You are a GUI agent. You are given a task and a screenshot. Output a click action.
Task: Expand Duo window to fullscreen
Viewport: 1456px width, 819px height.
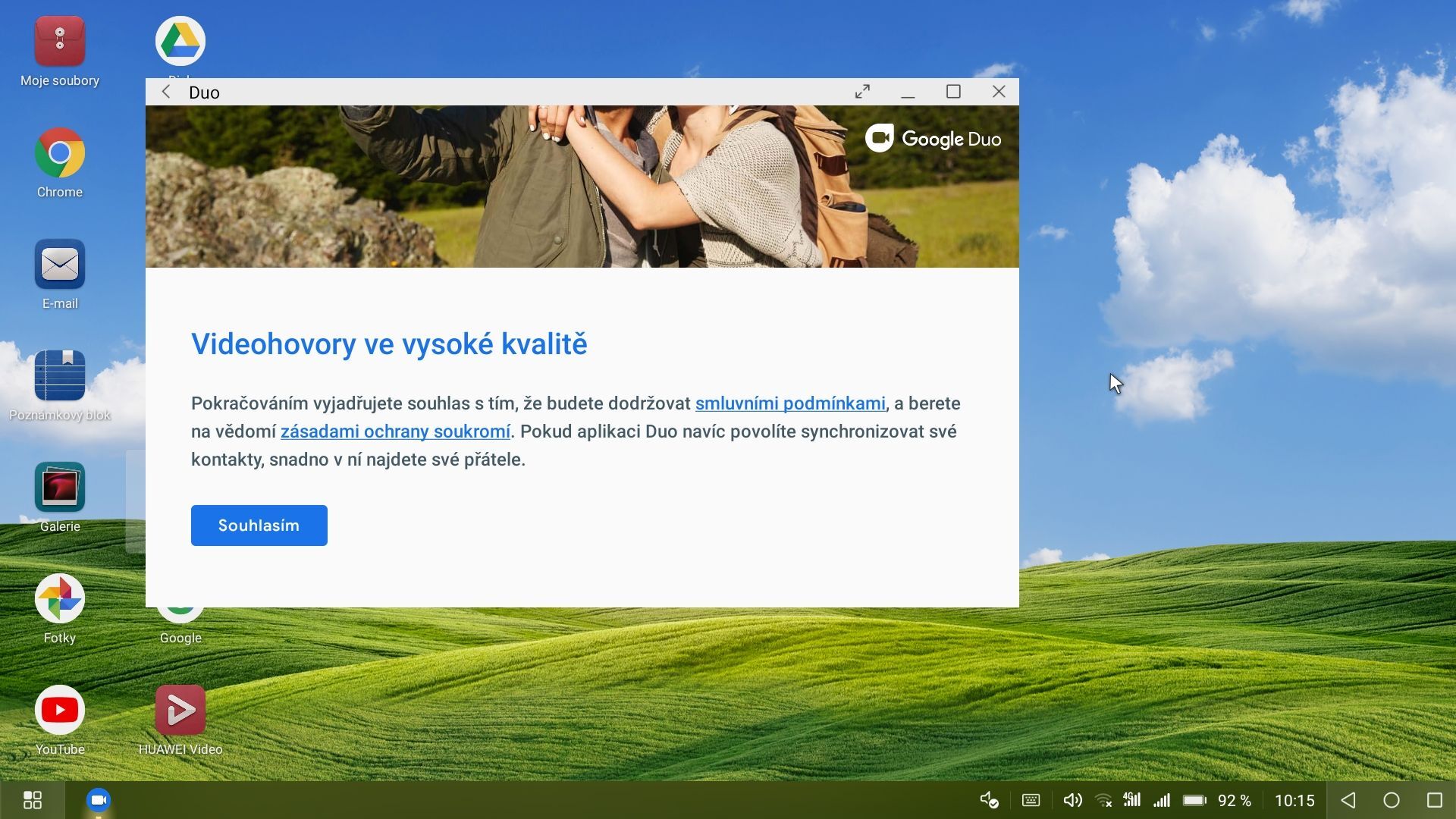click(x=862, y=92)
